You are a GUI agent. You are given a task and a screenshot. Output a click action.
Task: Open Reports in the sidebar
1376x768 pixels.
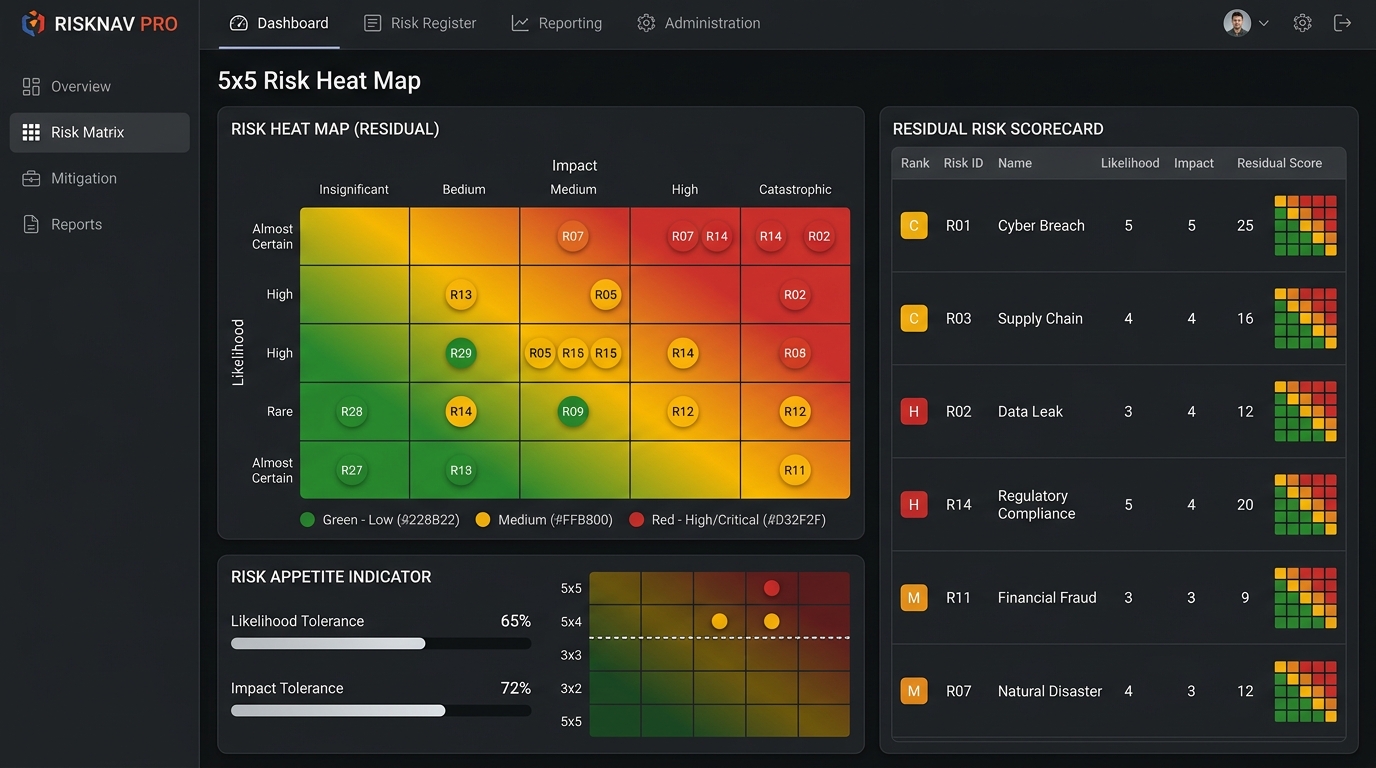click(x=99, y=224)
